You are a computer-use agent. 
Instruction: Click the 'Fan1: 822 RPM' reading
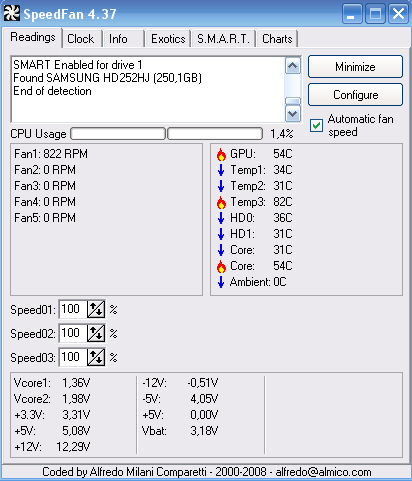(x=51, y=154)
